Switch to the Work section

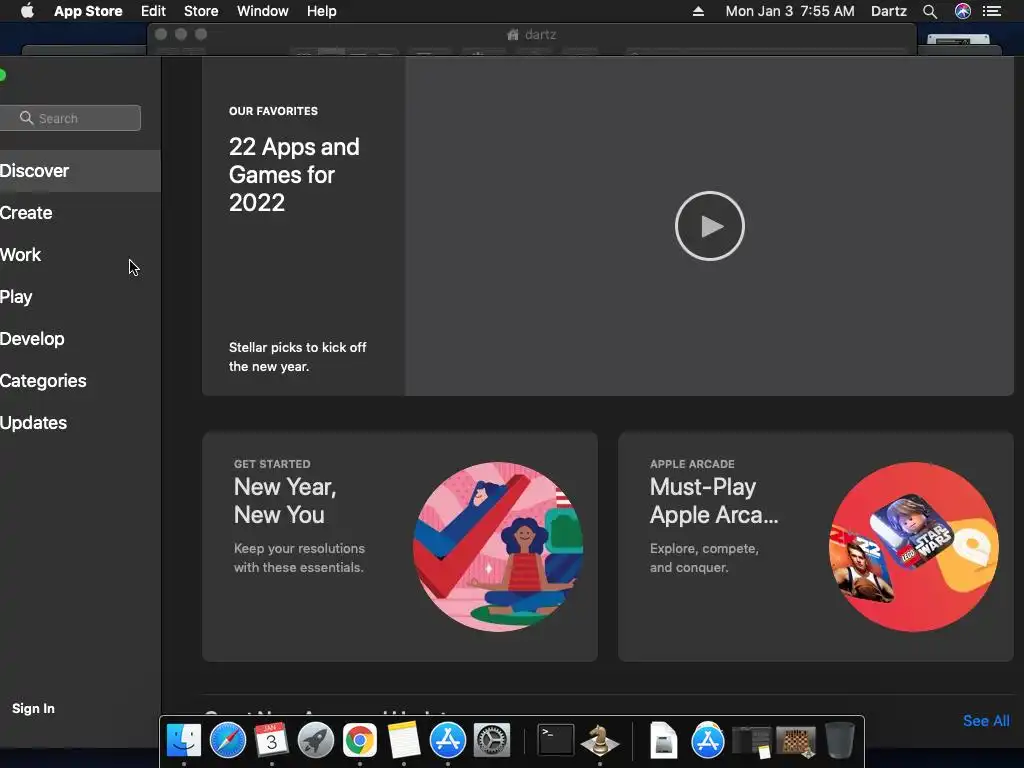click(x=80, y=255)
